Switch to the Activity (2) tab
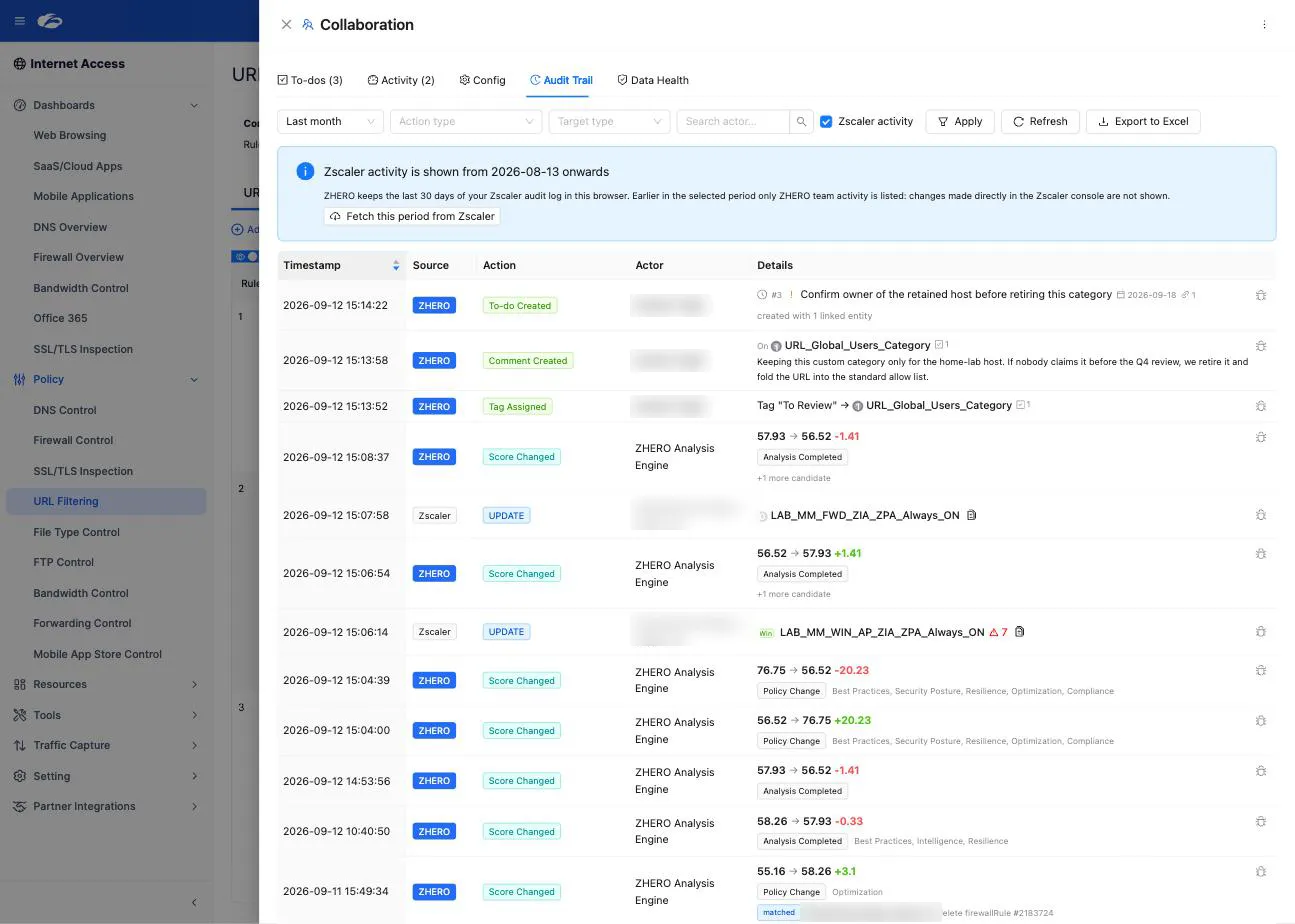This screenshot has height=924, width=1295. pyautogui.click(x=401, y=80)
